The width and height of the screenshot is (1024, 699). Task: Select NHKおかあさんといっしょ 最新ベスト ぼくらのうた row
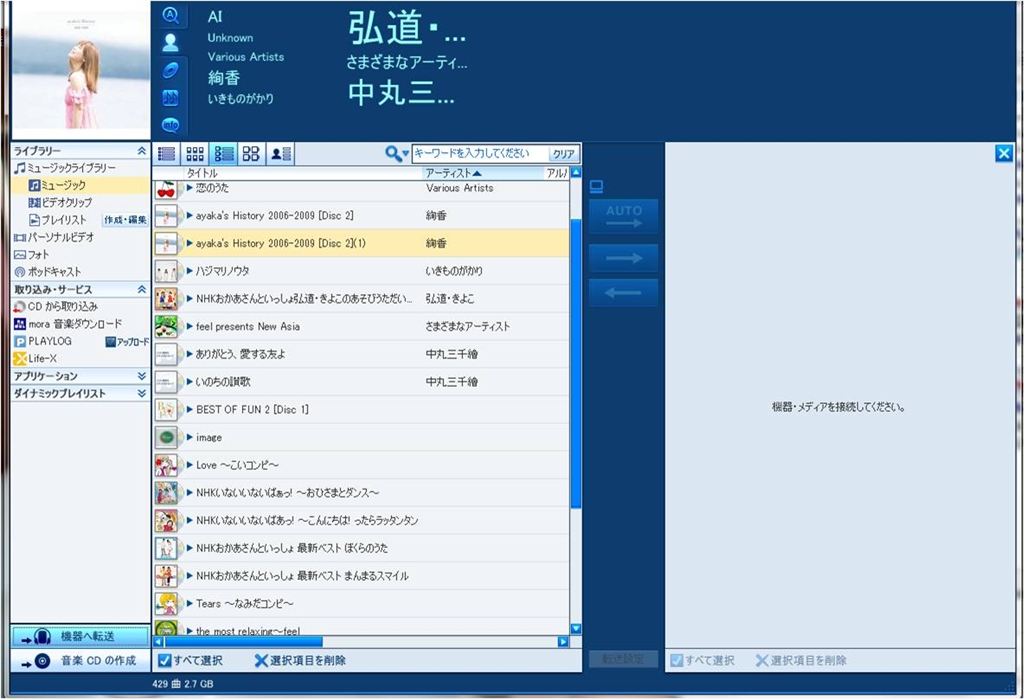point(361,548)
